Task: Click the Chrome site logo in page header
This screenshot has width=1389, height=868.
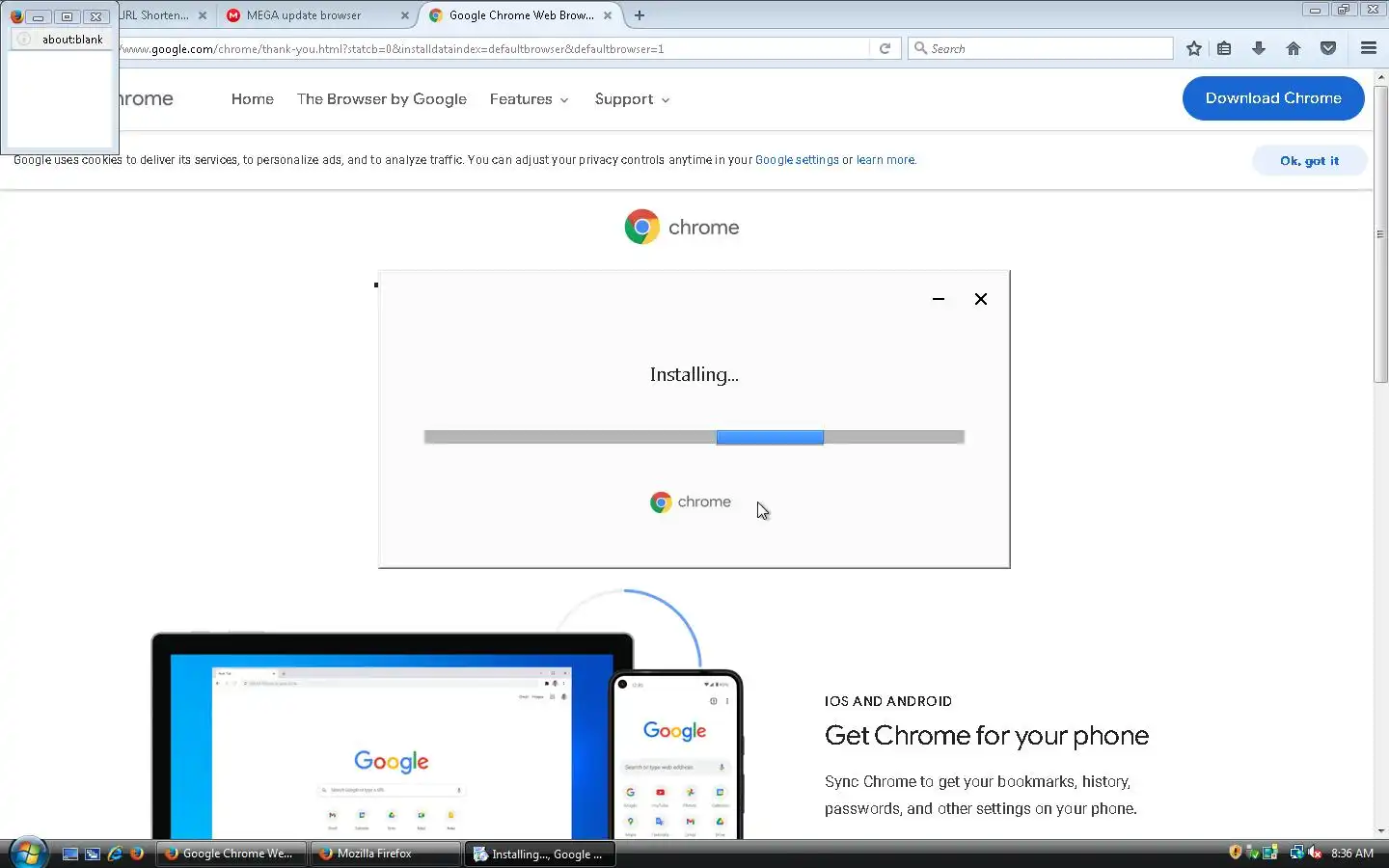Action: pos(146,98)
